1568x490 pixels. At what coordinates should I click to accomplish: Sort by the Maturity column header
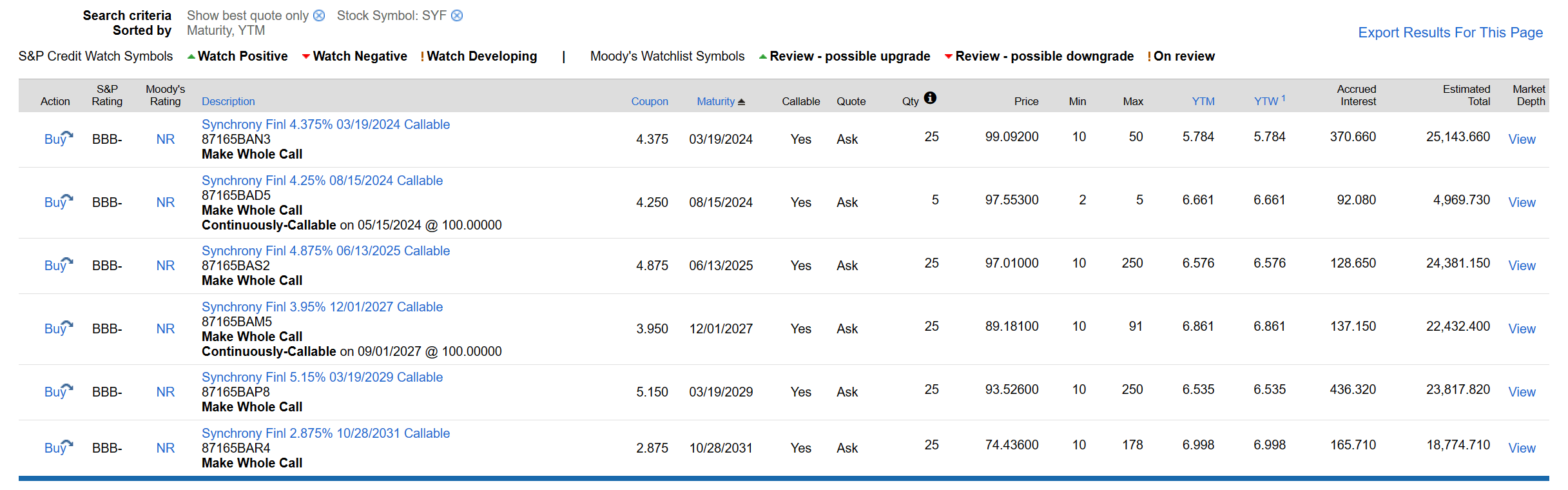[715, 101]
